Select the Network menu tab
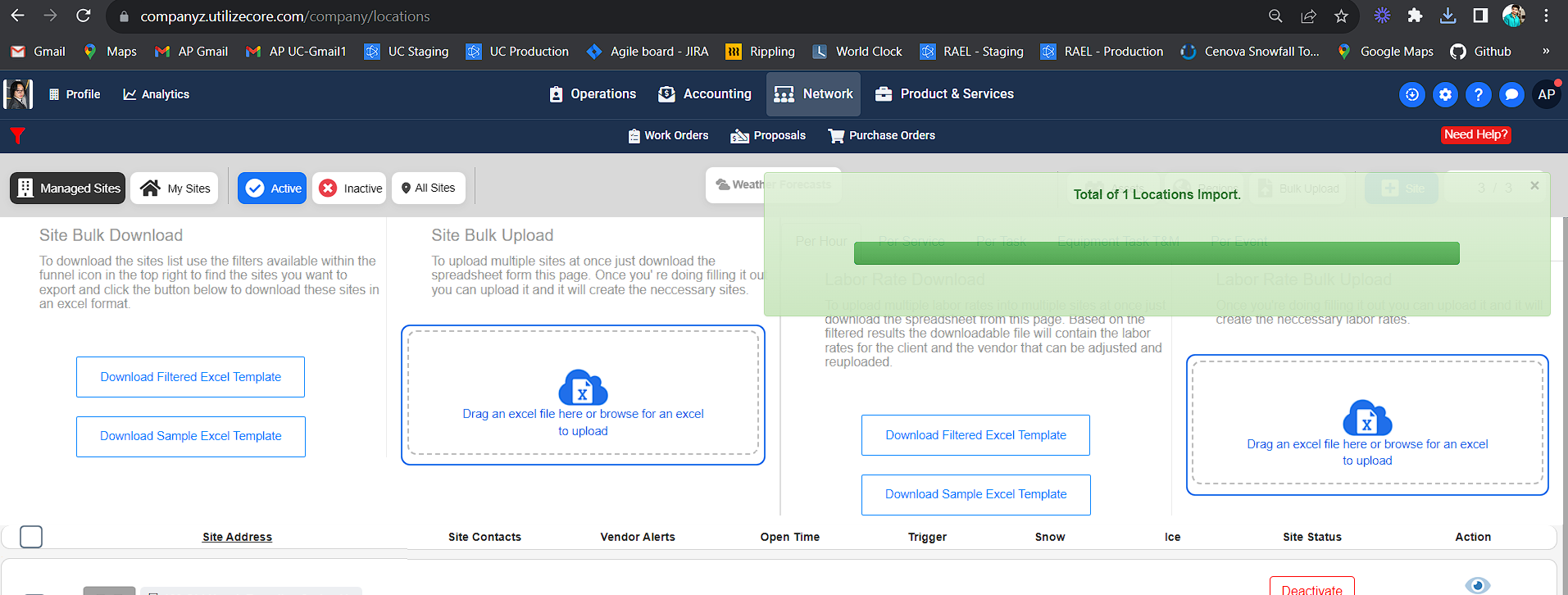 point(814,94)
